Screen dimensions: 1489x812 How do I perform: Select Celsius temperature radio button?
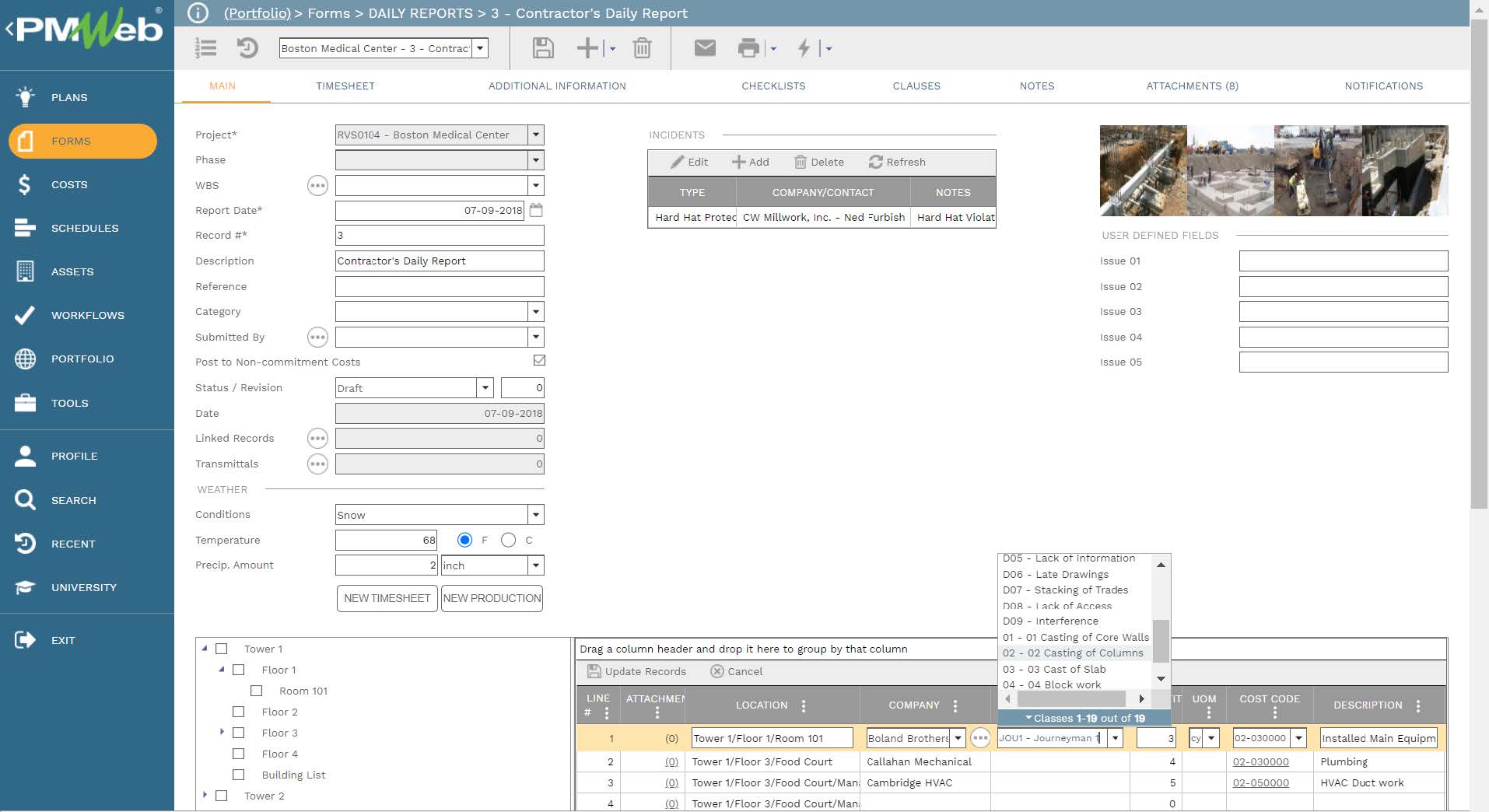pyautogui.click(x=508, y=540)
